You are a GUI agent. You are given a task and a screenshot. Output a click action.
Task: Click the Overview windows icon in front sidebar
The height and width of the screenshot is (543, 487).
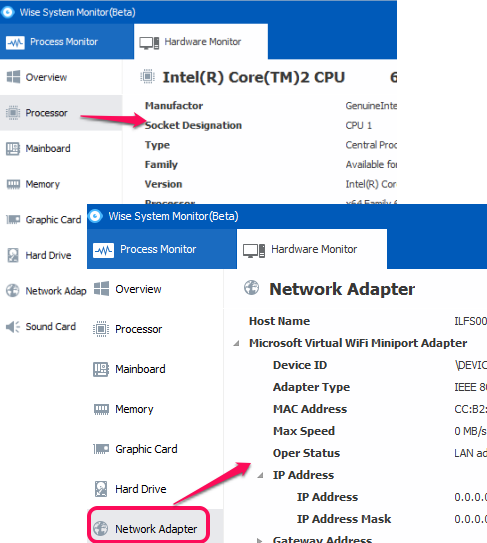(101, 289)
